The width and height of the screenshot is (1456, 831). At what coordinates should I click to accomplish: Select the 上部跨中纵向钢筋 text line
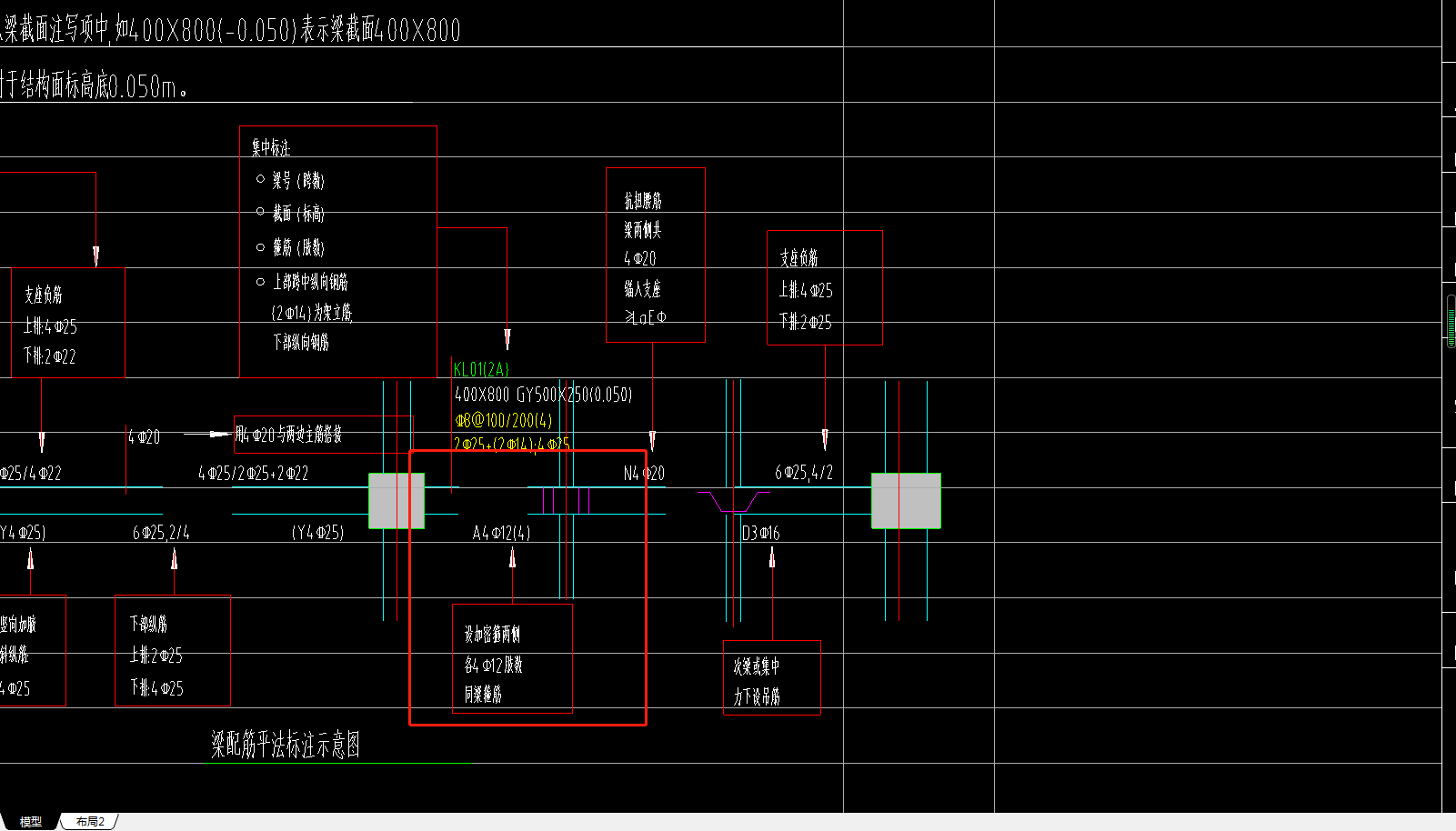[x=310, y=282]
